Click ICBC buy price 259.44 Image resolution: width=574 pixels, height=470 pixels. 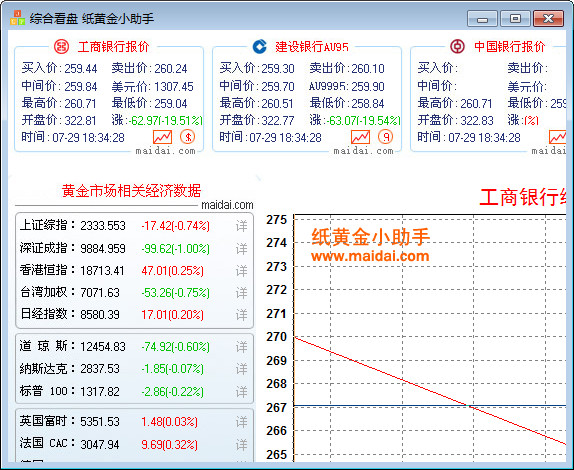(81, 68)
